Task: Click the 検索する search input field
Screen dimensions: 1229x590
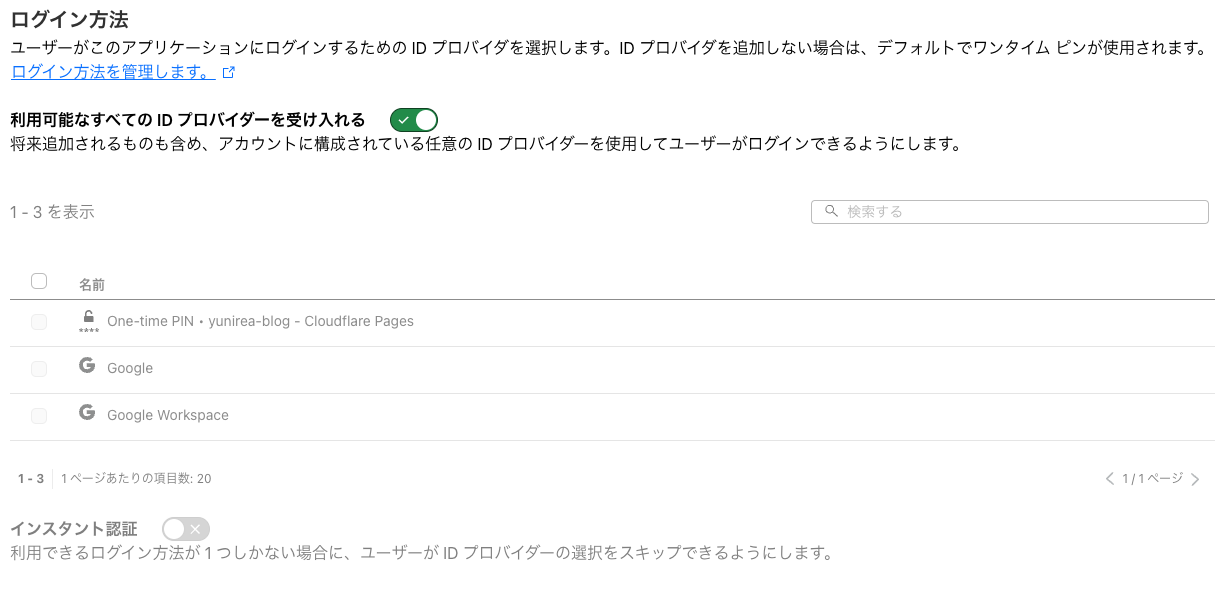Action: [x=1020, y=212]
